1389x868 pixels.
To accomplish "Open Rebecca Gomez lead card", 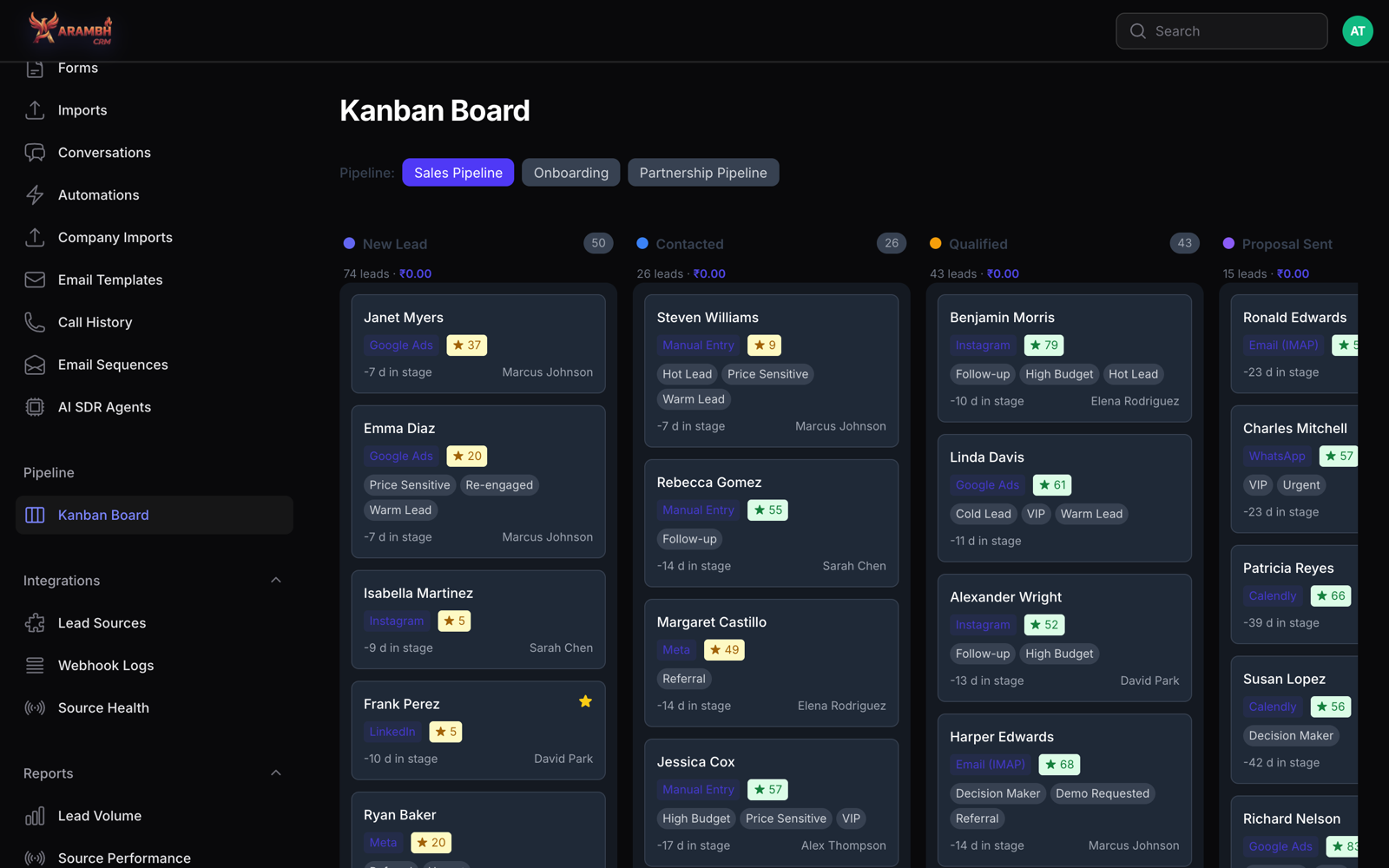I will click(772, 523).
